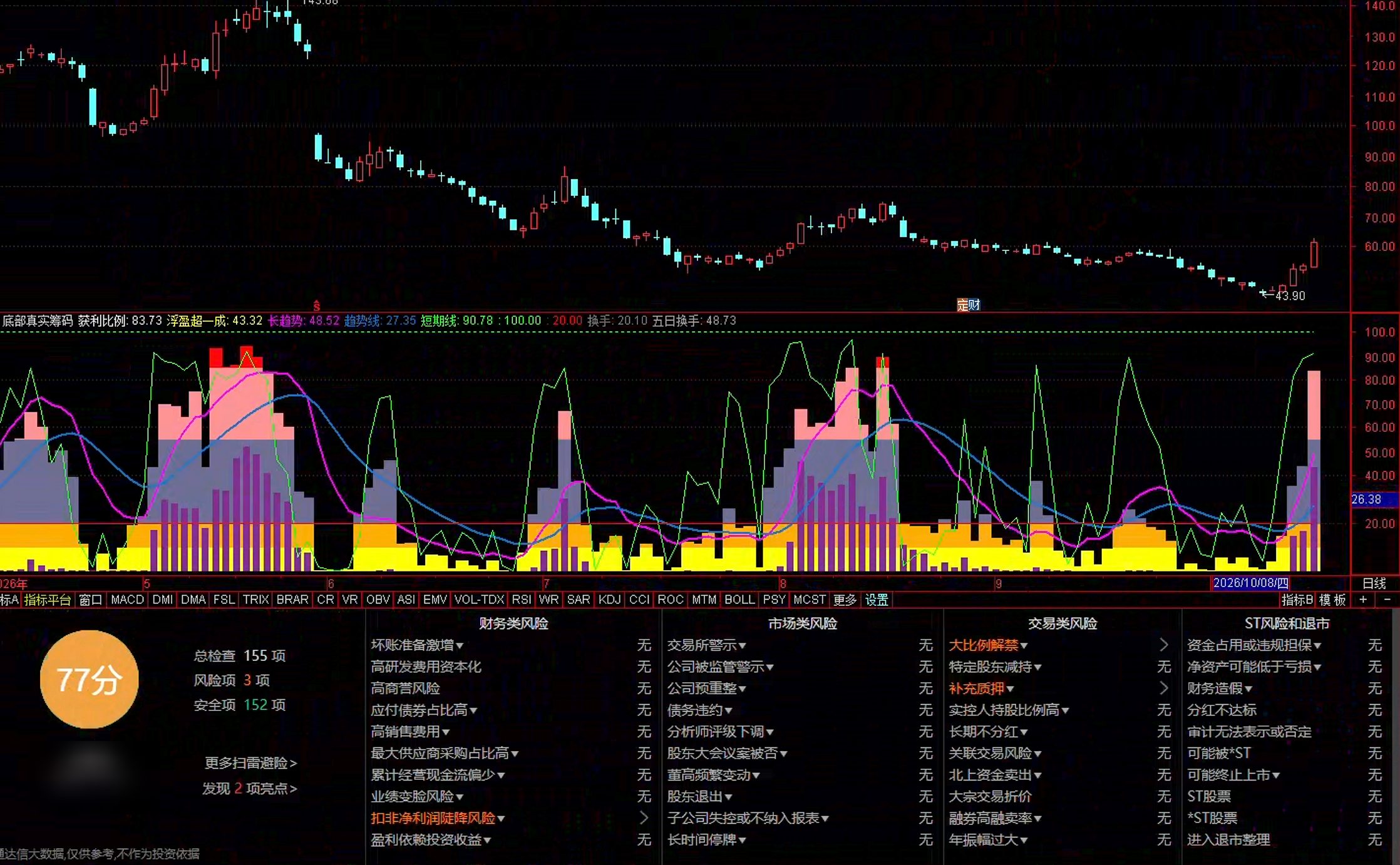Select the BOLL indicator tab
The width and height of the screenshot is (1400, 865).
pos(739,600)
